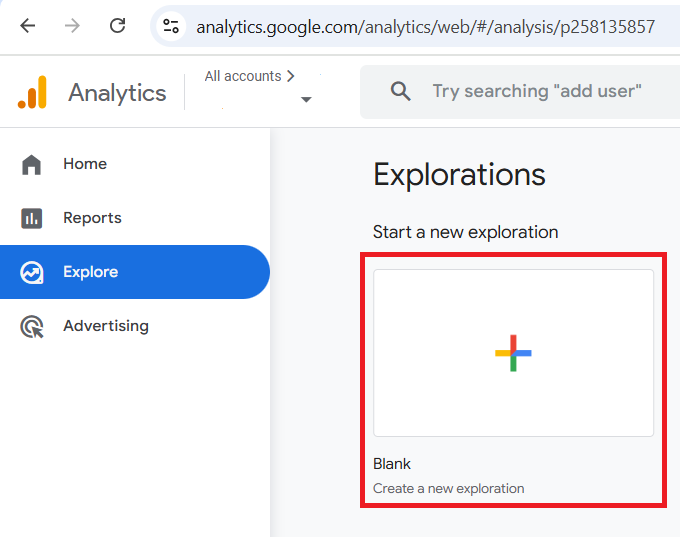
Task: Open the All accounts breadcrumb
Action: [249, 76]
